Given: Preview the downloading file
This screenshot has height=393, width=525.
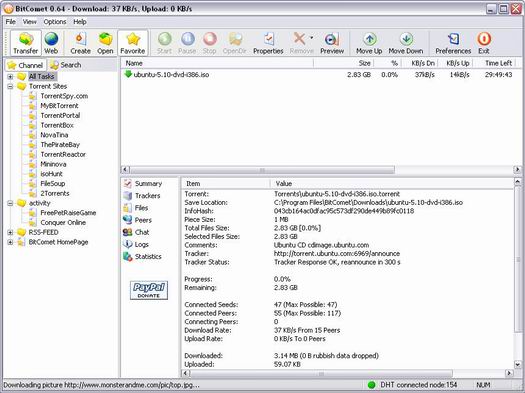Looking at the screenshot, I should pos(332,43).
